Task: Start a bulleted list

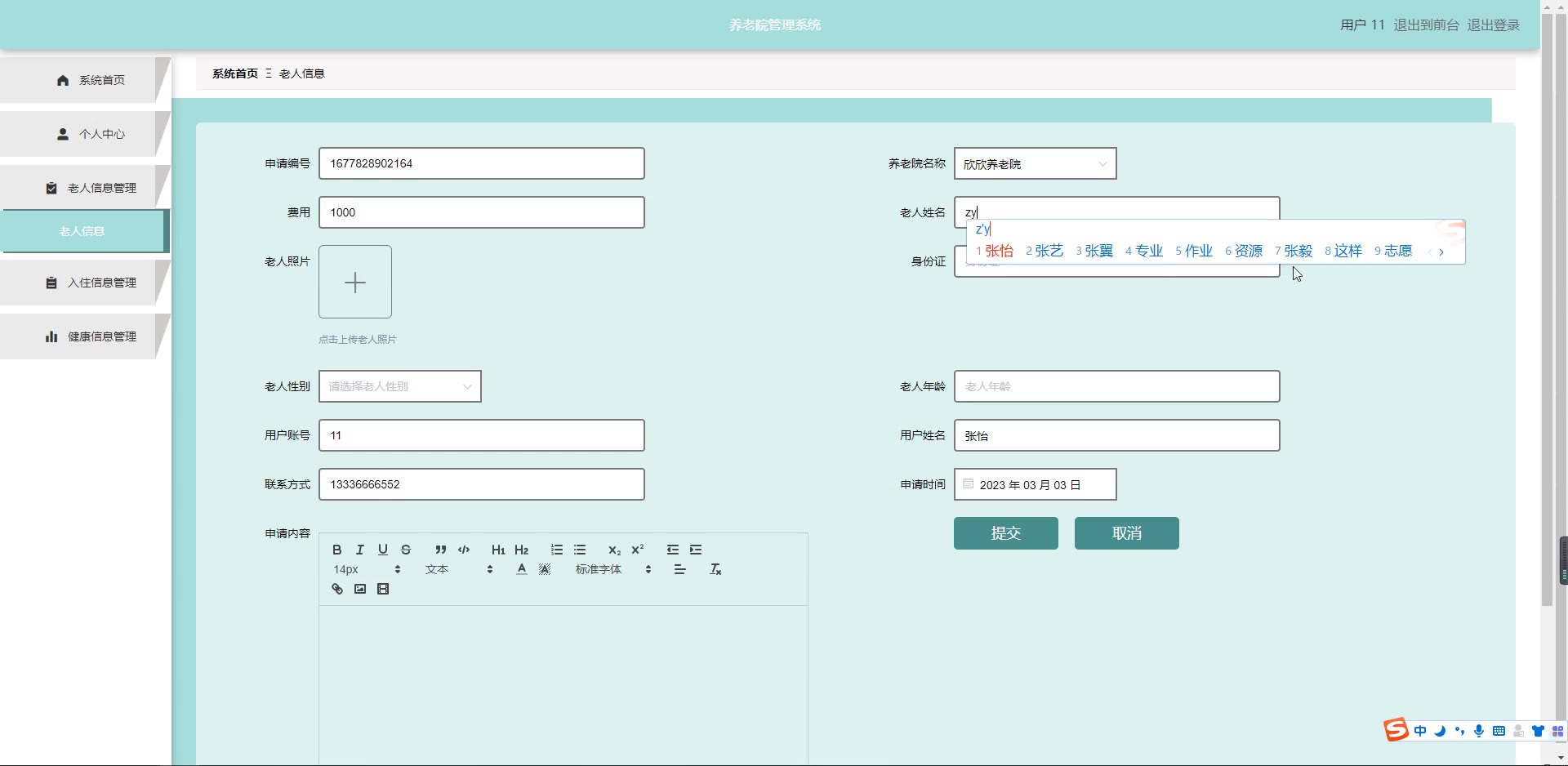Action: (x=580, y=550)
